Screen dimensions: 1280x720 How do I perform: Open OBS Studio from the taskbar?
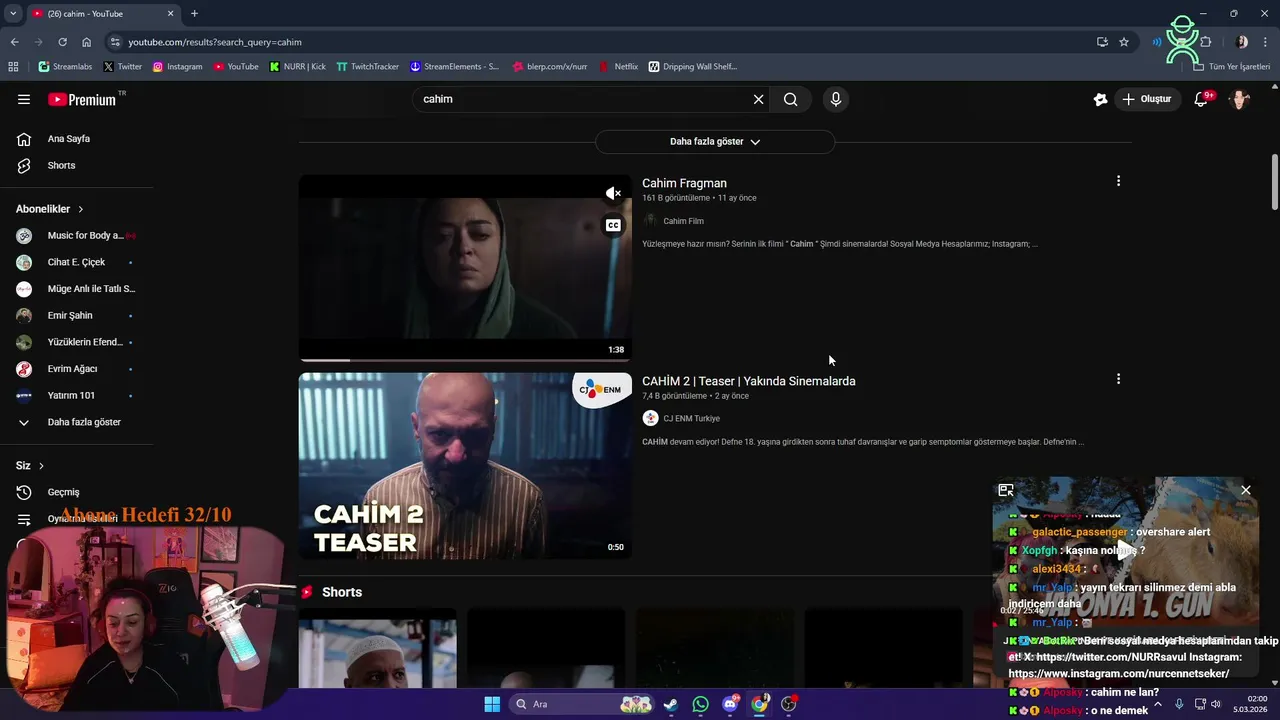789,704
